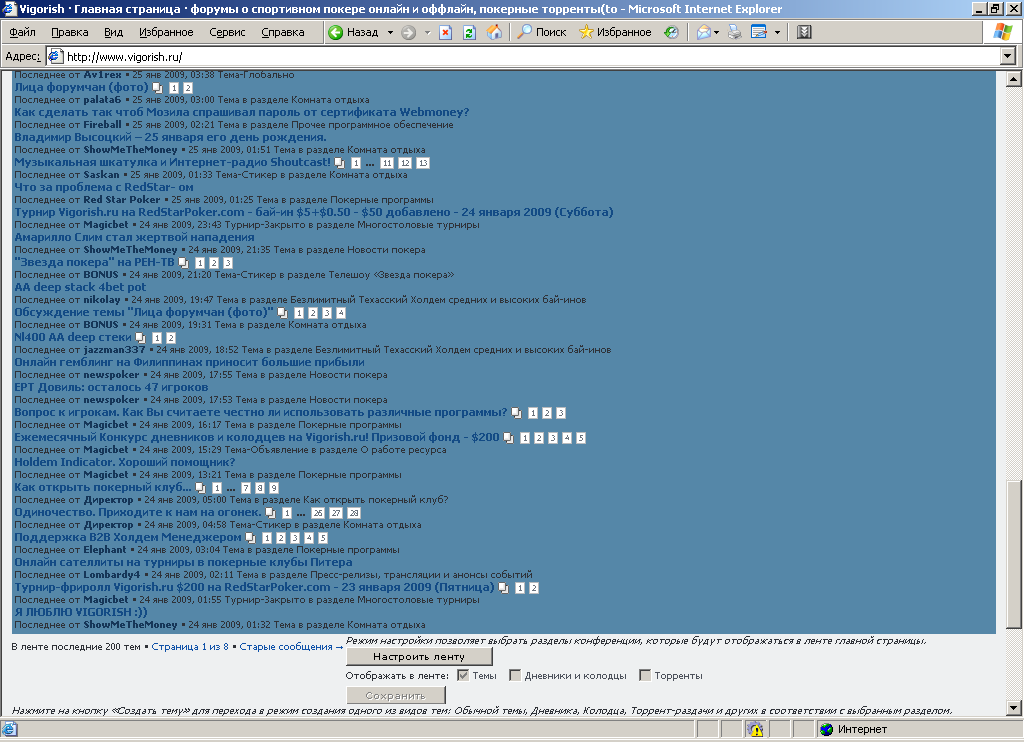1024x742 pixels.
Task: Click the Print toolbar icon
Action: coord(735,33)
